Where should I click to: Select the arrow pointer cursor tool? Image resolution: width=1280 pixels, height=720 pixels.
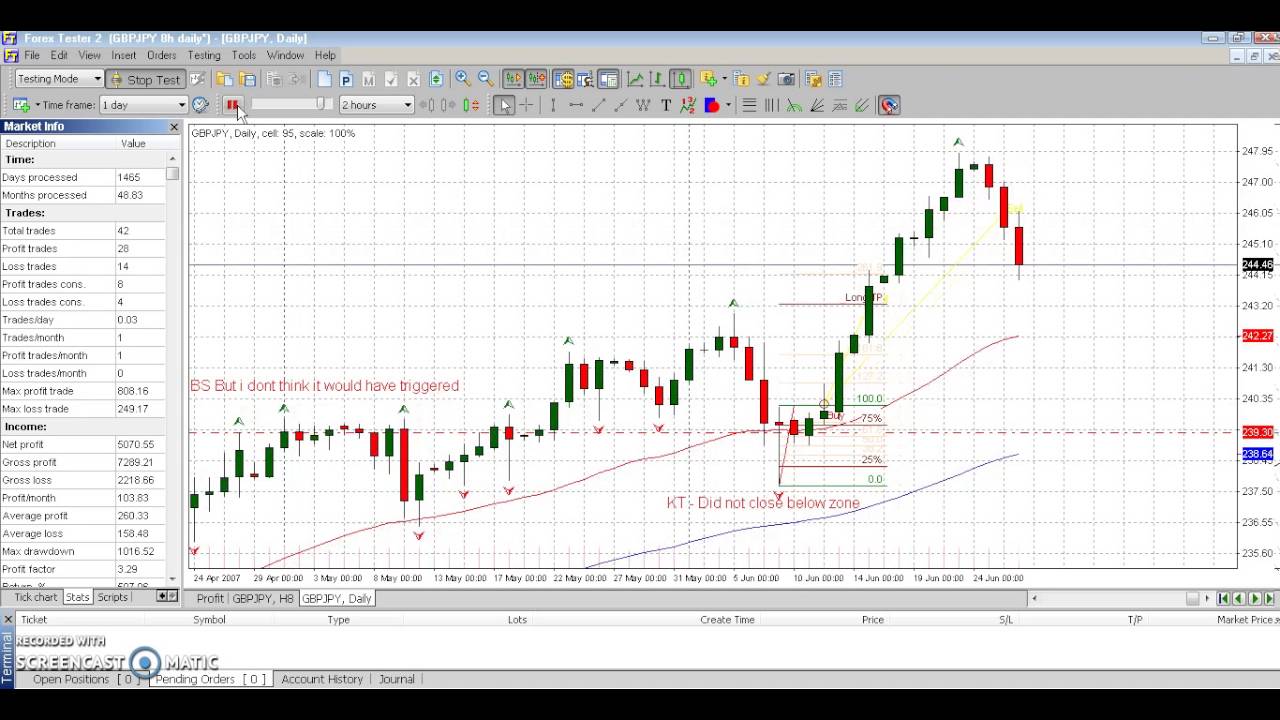504,105
